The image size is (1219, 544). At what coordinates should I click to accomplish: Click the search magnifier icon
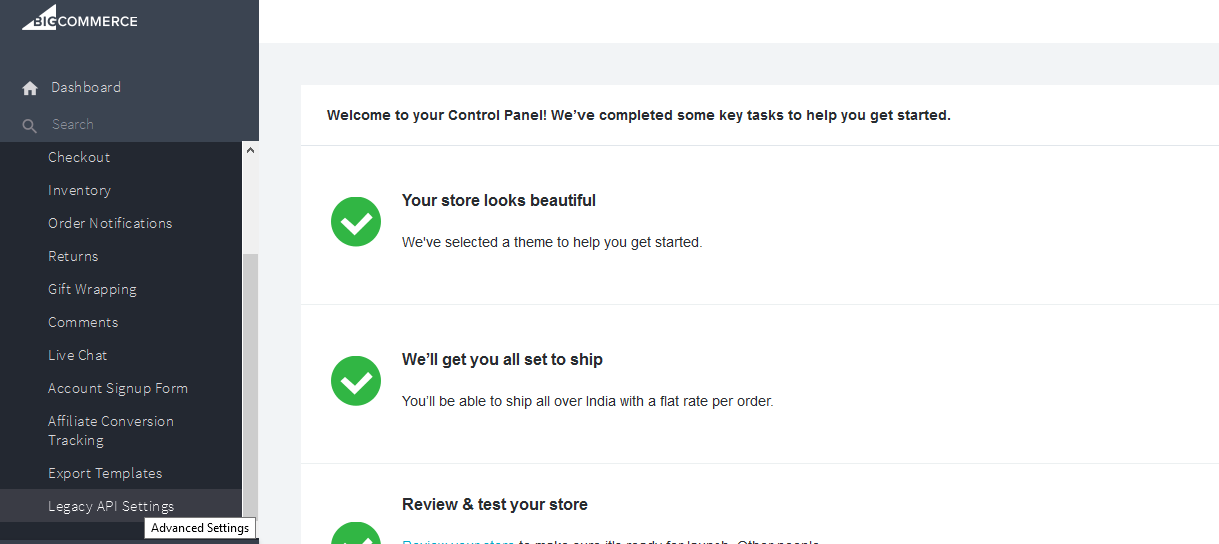pos(30,125)
